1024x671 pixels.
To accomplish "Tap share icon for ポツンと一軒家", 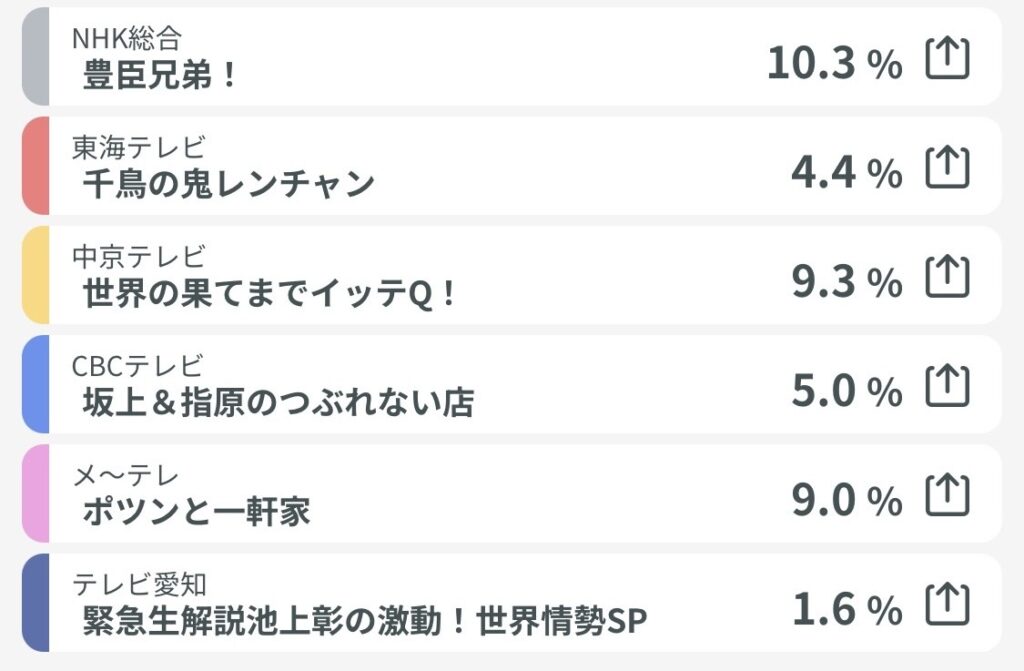I will click(948, 495).
